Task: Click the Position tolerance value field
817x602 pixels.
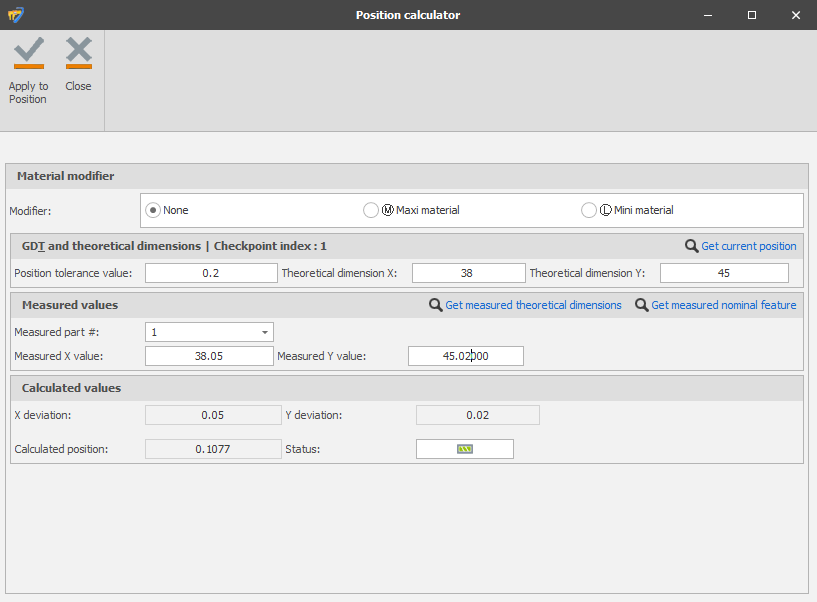Action: pos(211,273)
